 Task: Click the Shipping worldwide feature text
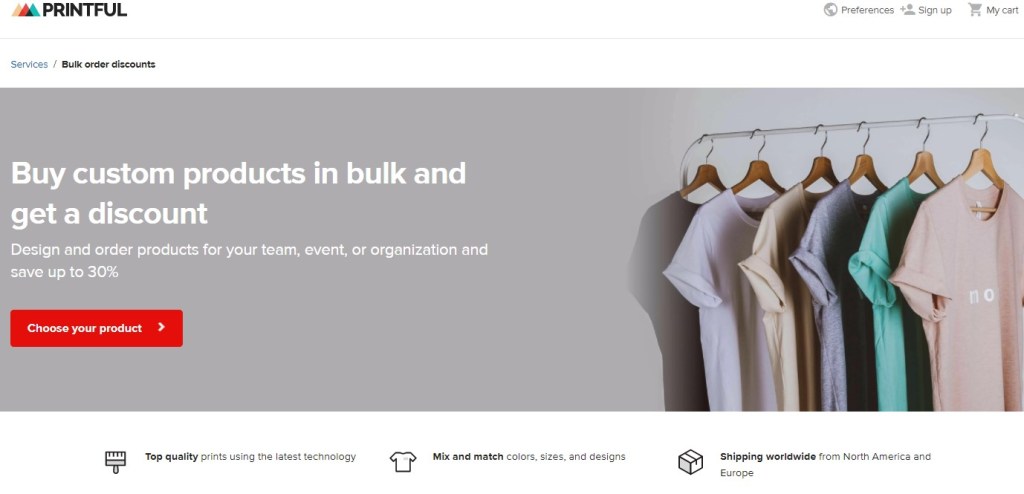[x=825, y=465]
